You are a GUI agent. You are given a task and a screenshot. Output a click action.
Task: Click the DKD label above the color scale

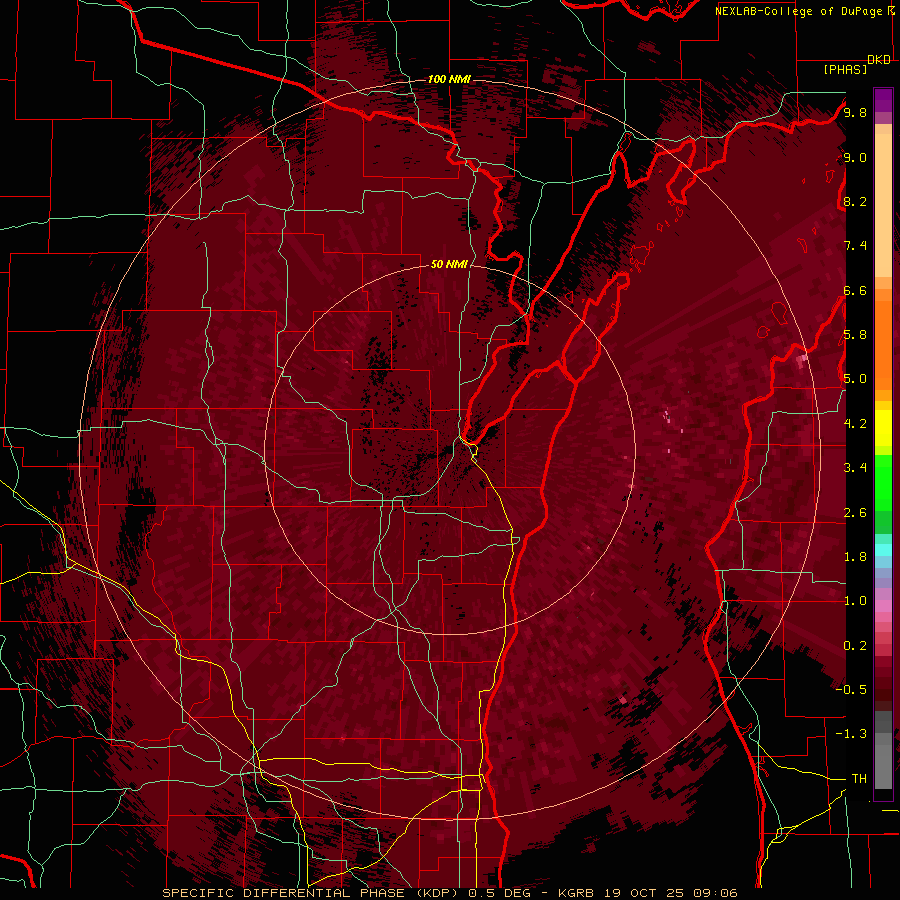coord(879,60)
